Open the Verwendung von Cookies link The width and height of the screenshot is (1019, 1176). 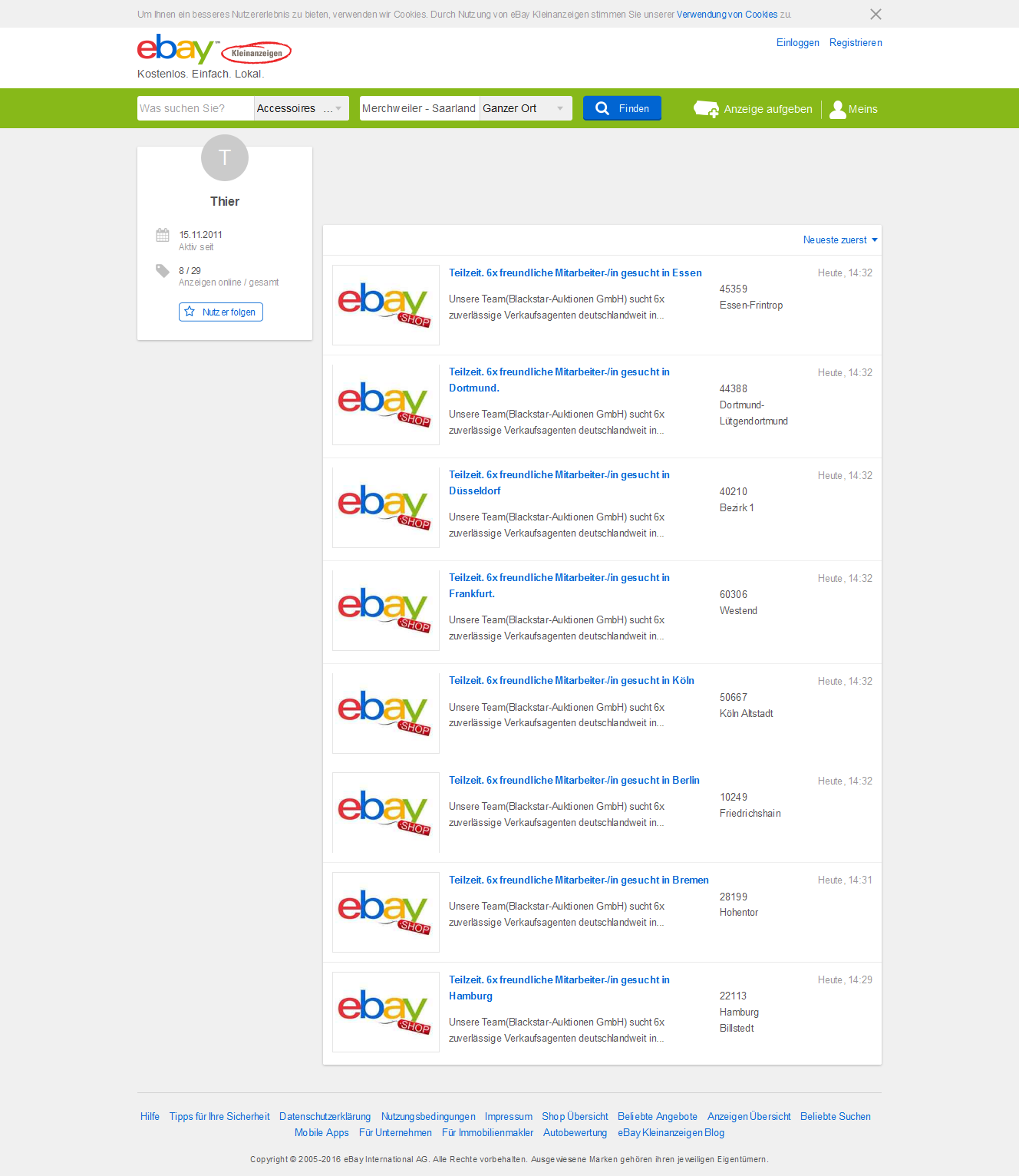click(727, 15)
